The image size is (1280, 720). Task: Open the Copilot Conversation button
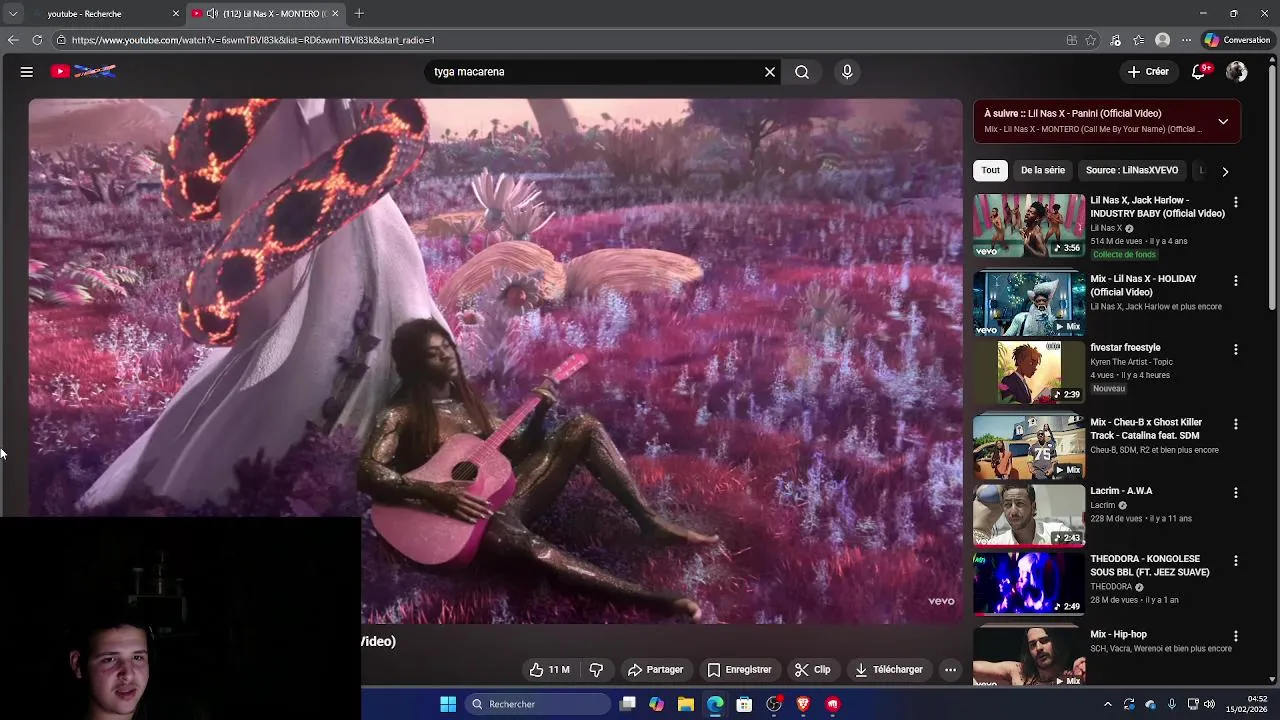coord(1237,40)
